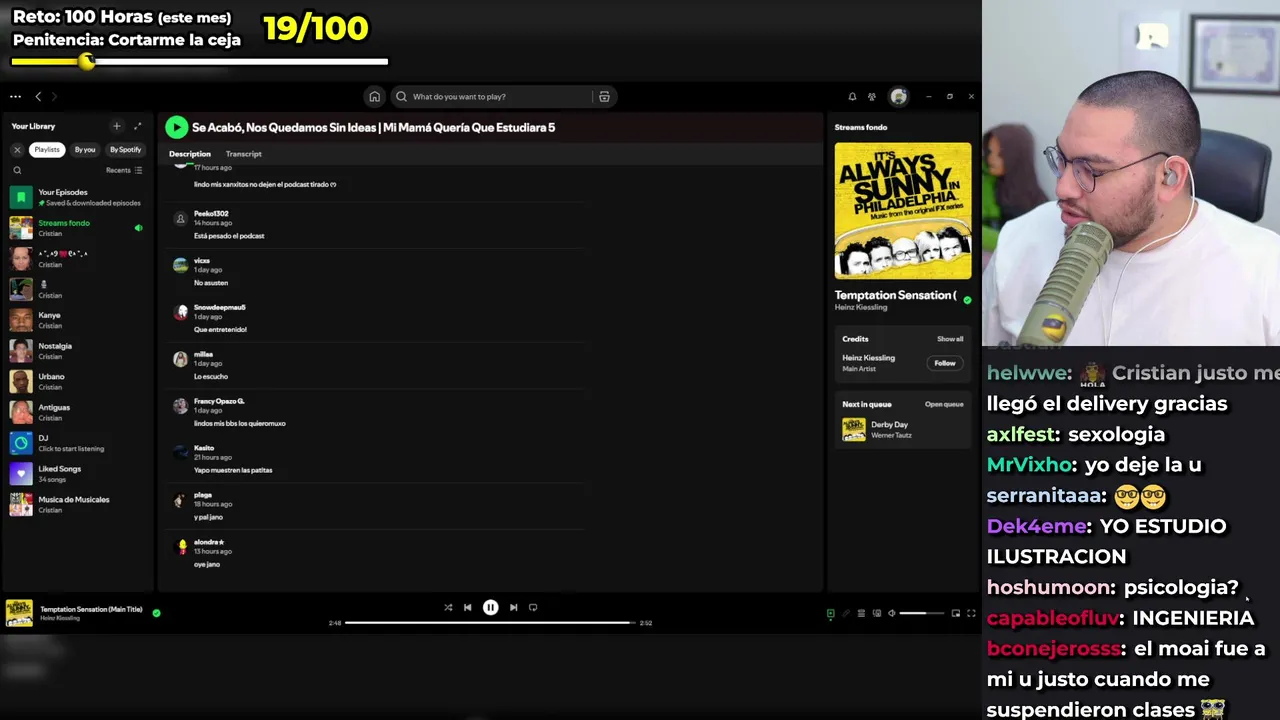
Task: Open the profile avatar menu
Action: click(898, 97)
